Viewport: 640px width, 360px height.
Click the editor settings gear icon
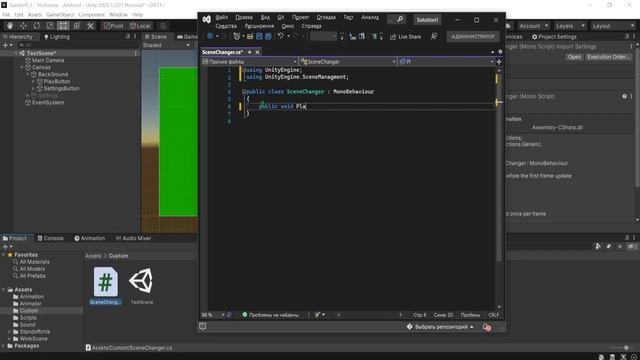pos(500,52)
